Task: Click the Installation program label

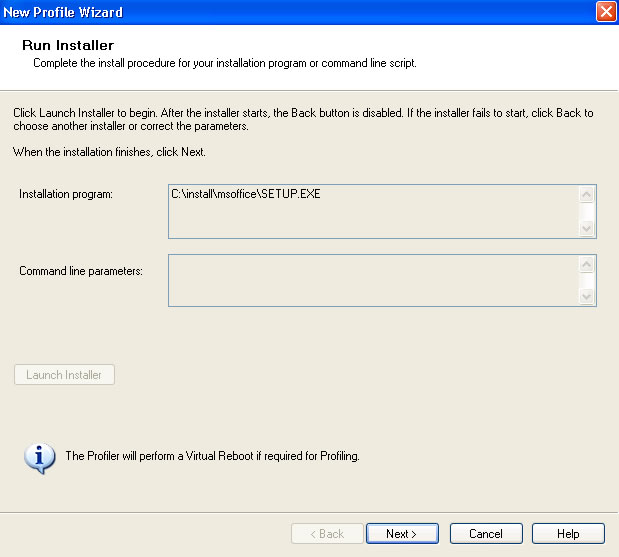Action: tap(66, 194)
